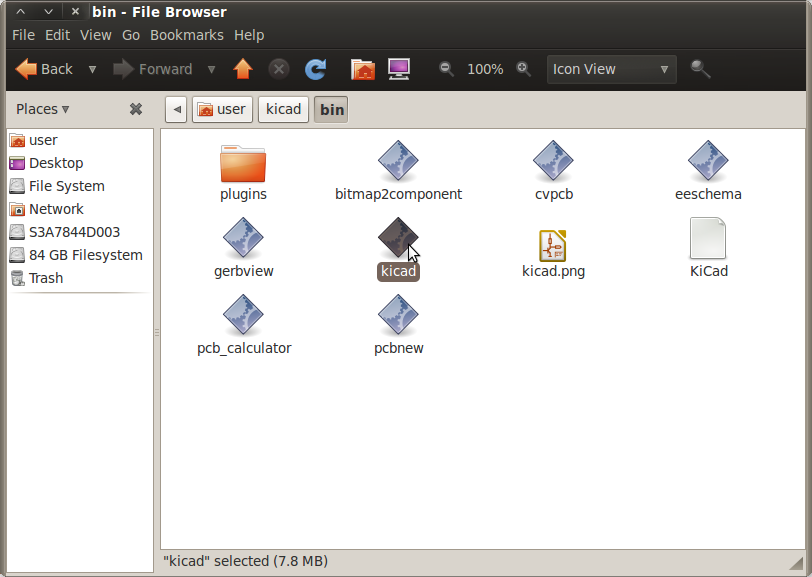Screen dimensions: 812x577
Task: Click the Computer monitor icon in the toolbar
Action: pyautogui.click(x=399, y=69)
